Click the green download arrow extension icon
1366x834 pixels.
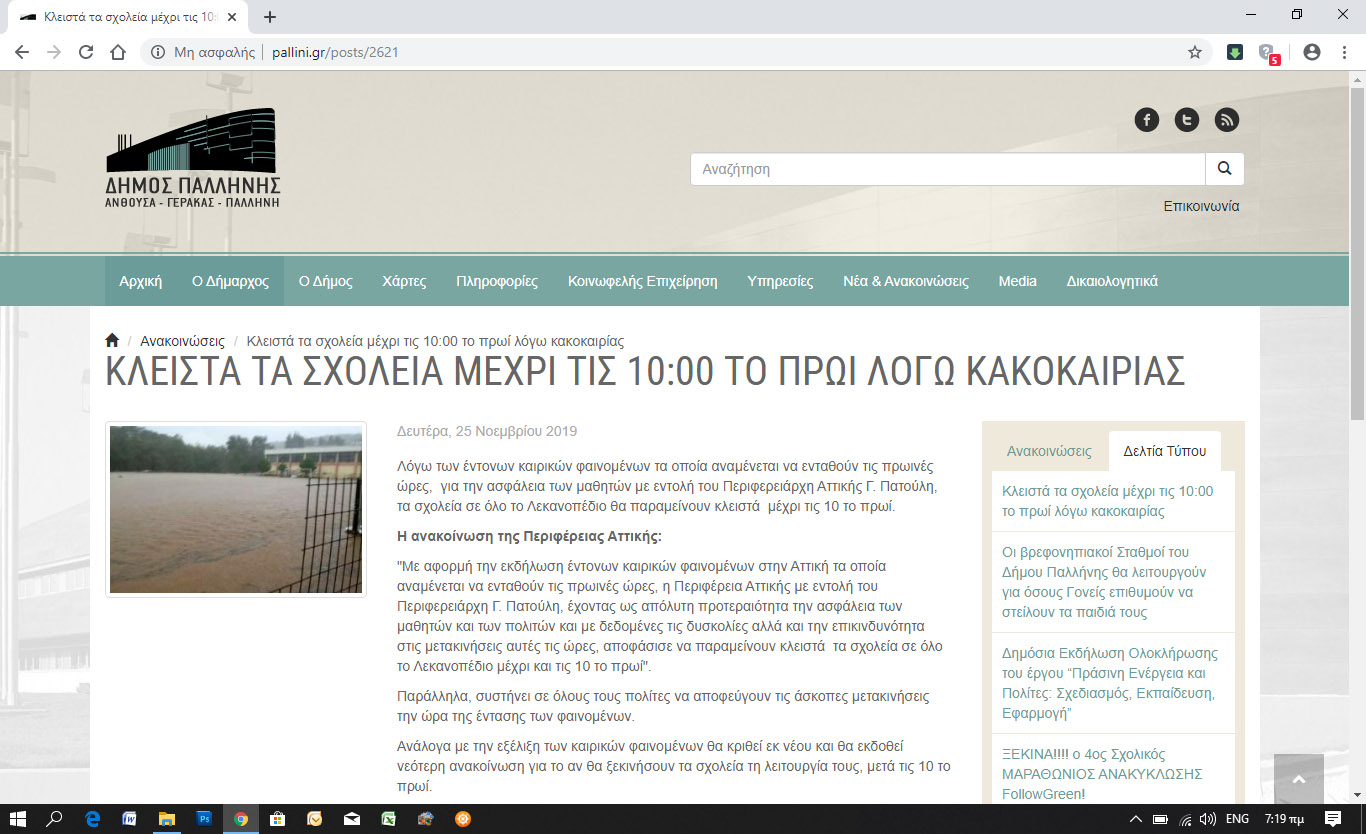(x=1235, y=52)
